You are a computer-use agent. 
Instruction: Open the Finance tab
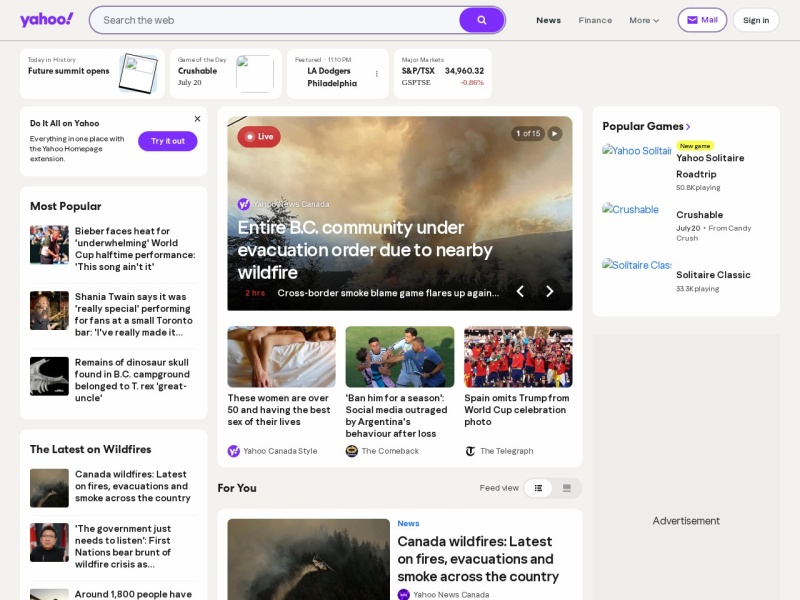[x=595, y=20]
